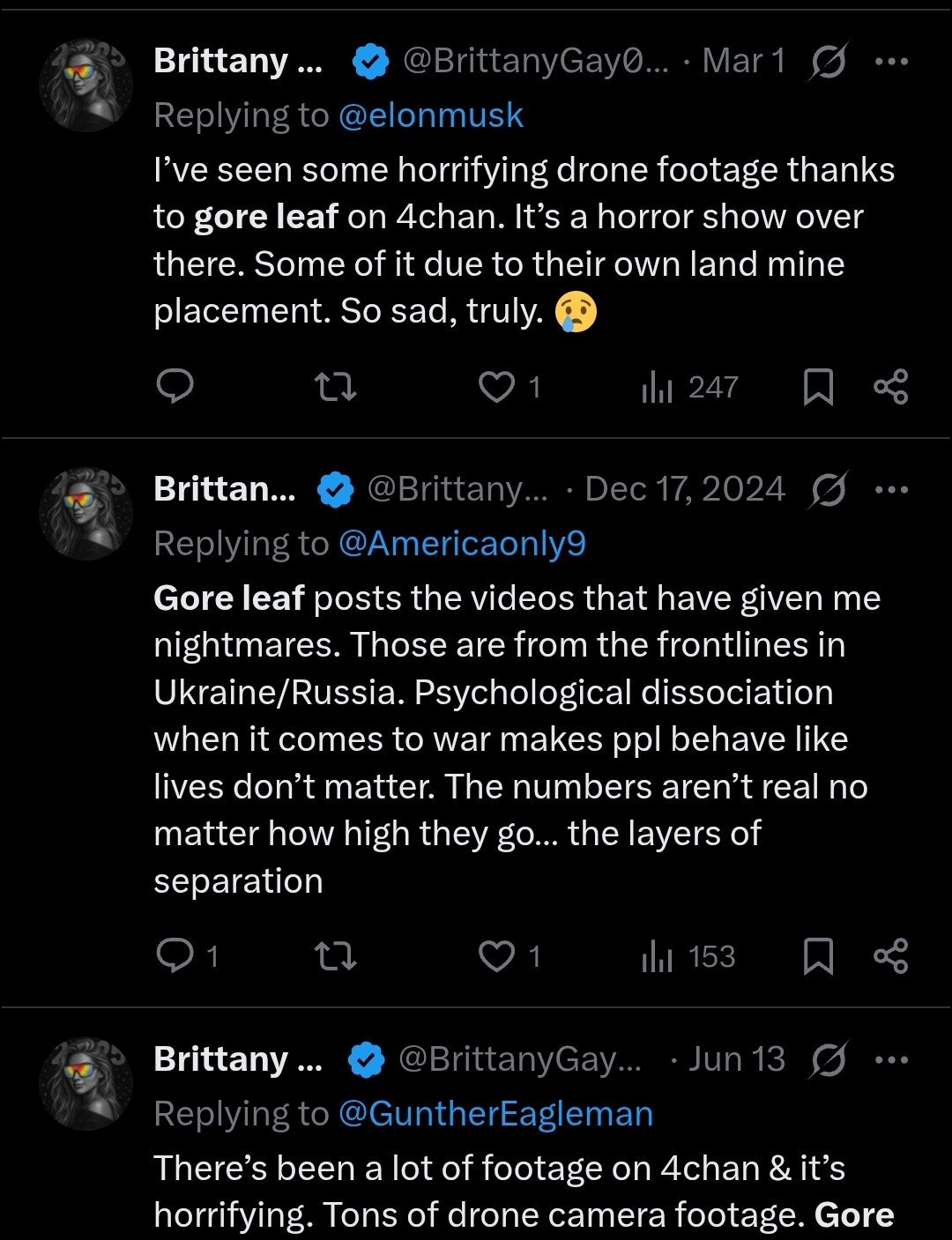The width and height of the screenshot is (952, 1240).
Task: Open Grok icon on Mar 1 tweet
Action: coord(827,61)
